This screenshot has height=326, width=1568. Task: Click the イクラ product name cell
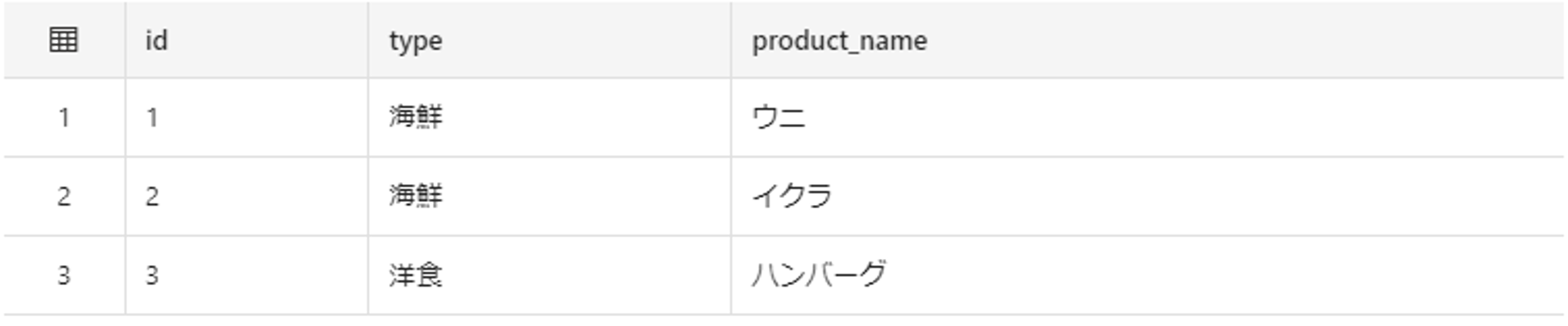tap(792, 197)
